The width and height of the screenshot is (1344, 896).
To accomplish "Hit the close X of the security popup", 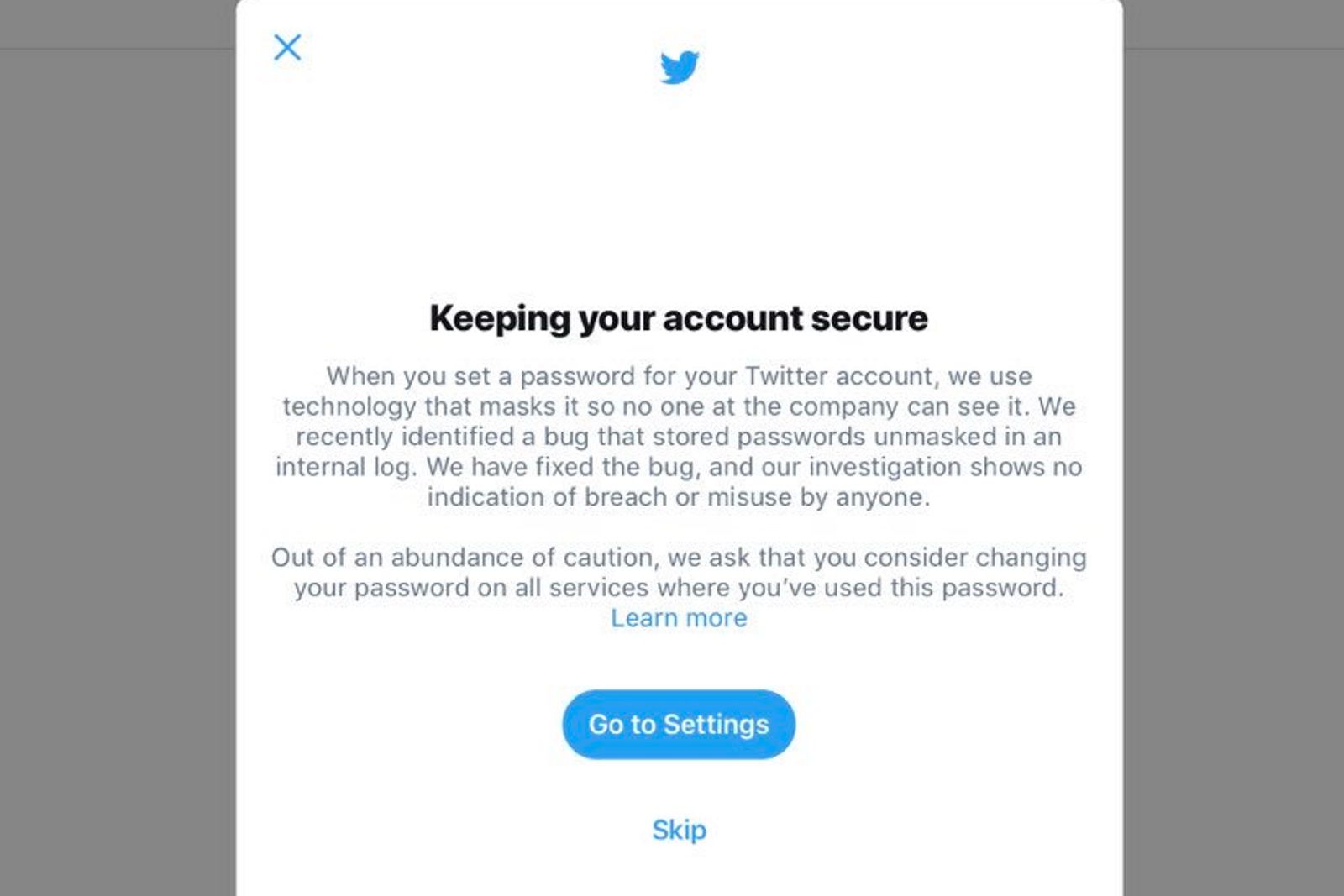I will click(286, 48).
